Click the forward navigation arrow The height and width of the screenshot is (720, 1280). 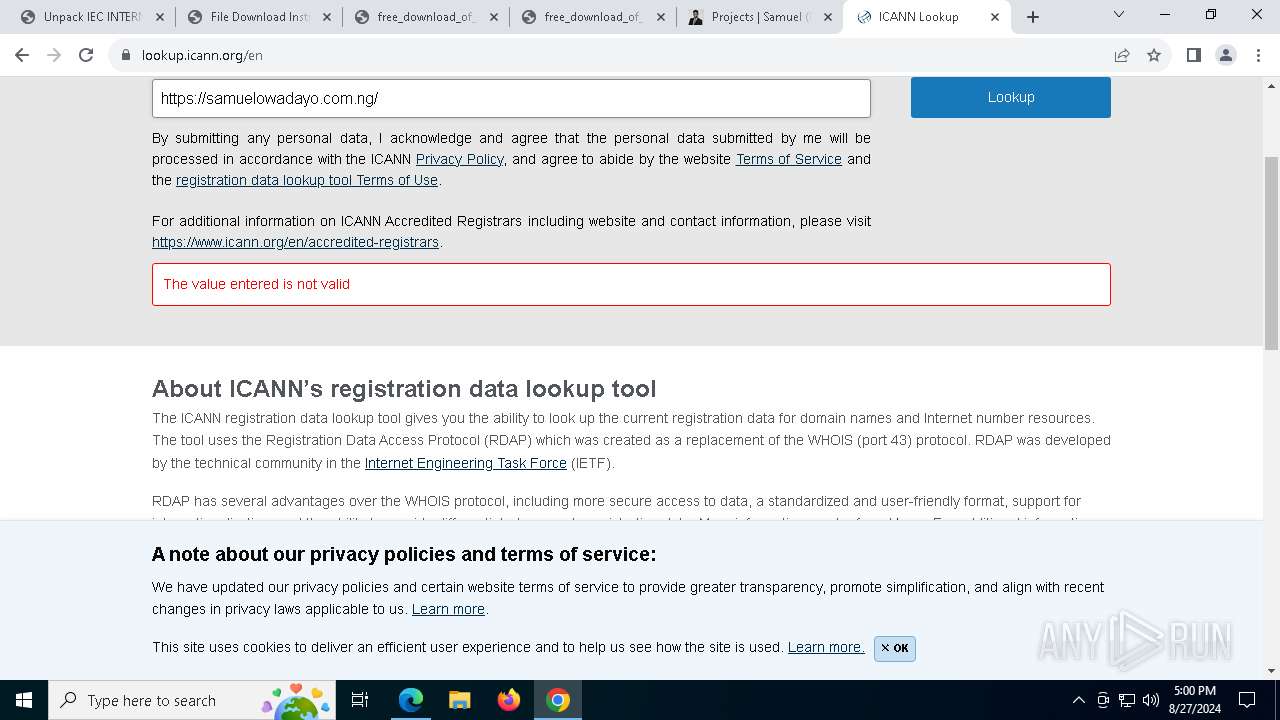54,55
